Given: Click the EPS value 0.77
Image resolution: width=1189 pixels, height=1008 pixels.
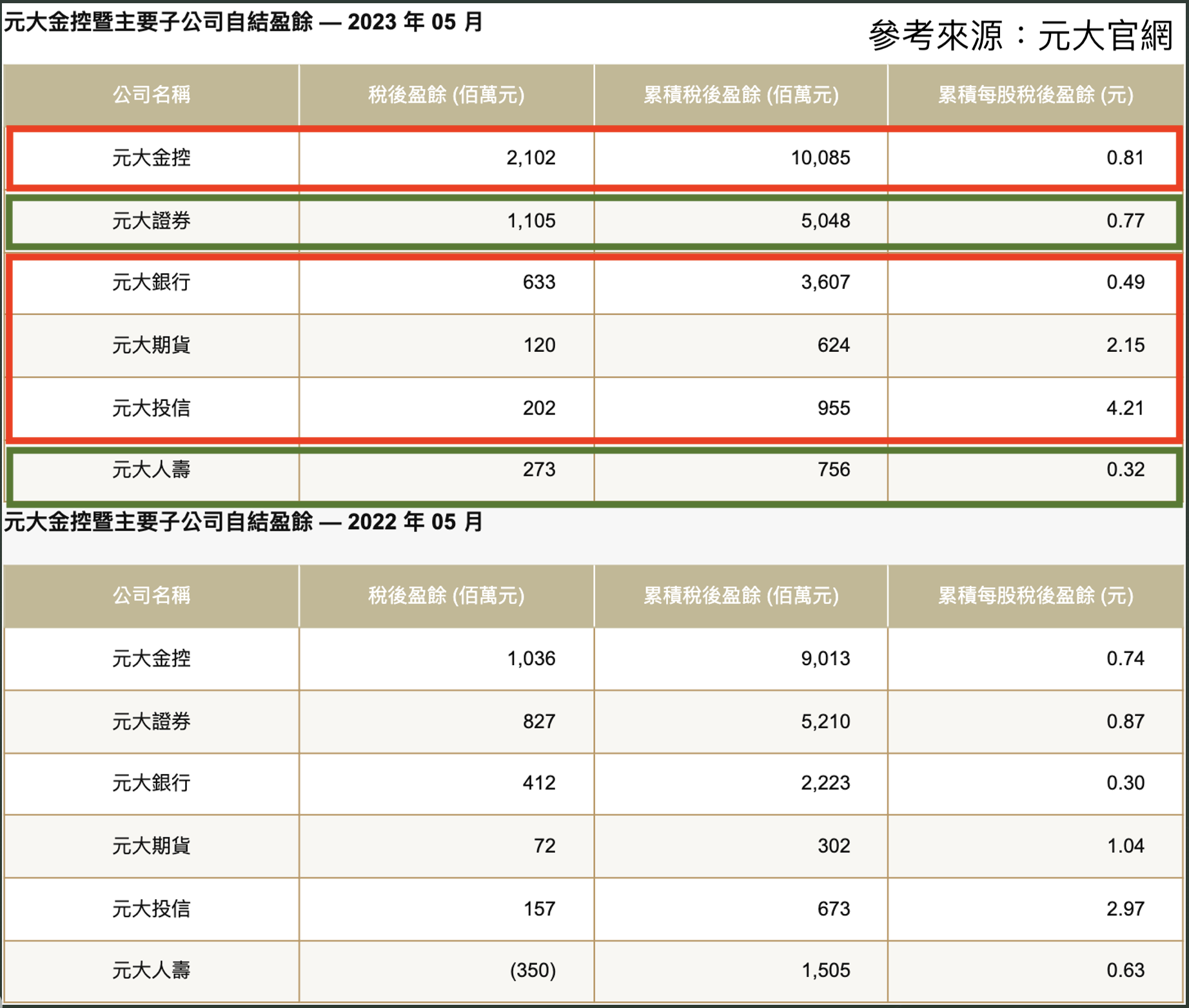Looking at the screenshot, I should pyautogui.click(x=1126, y=221).
